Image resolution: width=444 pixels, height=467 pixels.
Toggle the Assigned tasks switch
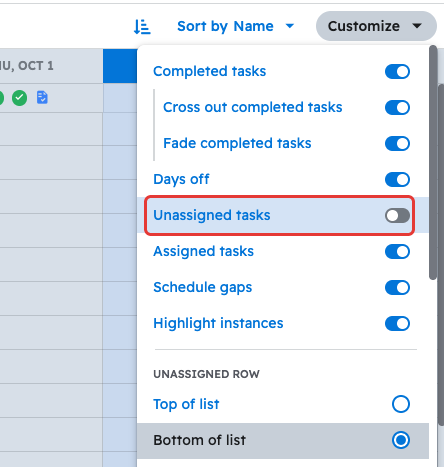[397, 251]
